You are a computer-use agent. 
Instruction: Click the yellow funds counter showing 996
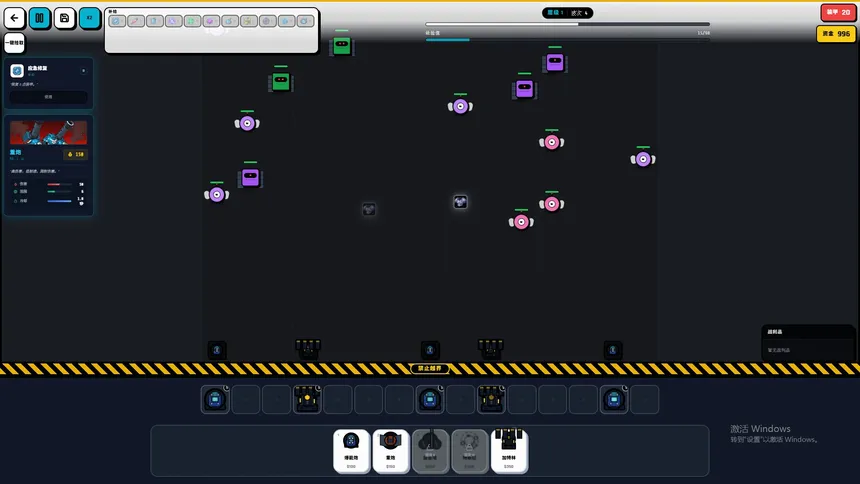836,34
